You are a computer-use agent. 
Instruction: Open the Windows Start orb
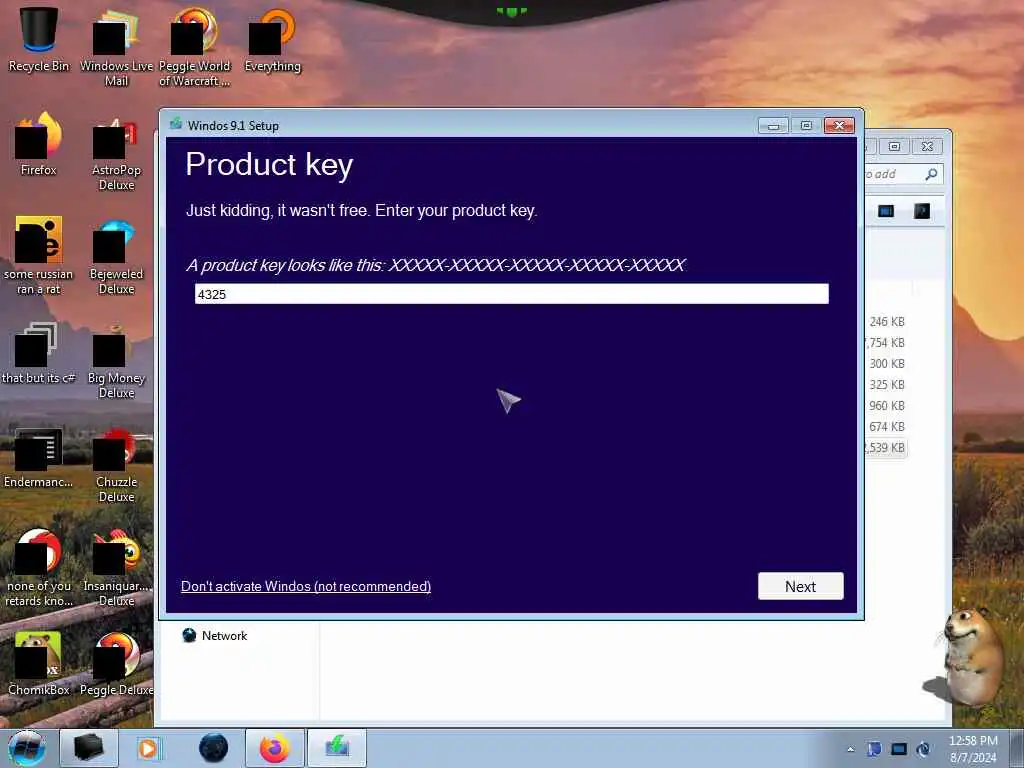(27, 748)
